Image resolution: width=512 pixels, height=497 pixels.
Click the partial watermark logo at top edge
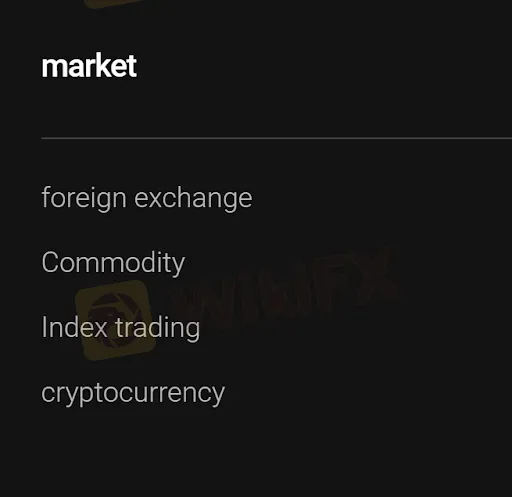(x=113, y=3)
